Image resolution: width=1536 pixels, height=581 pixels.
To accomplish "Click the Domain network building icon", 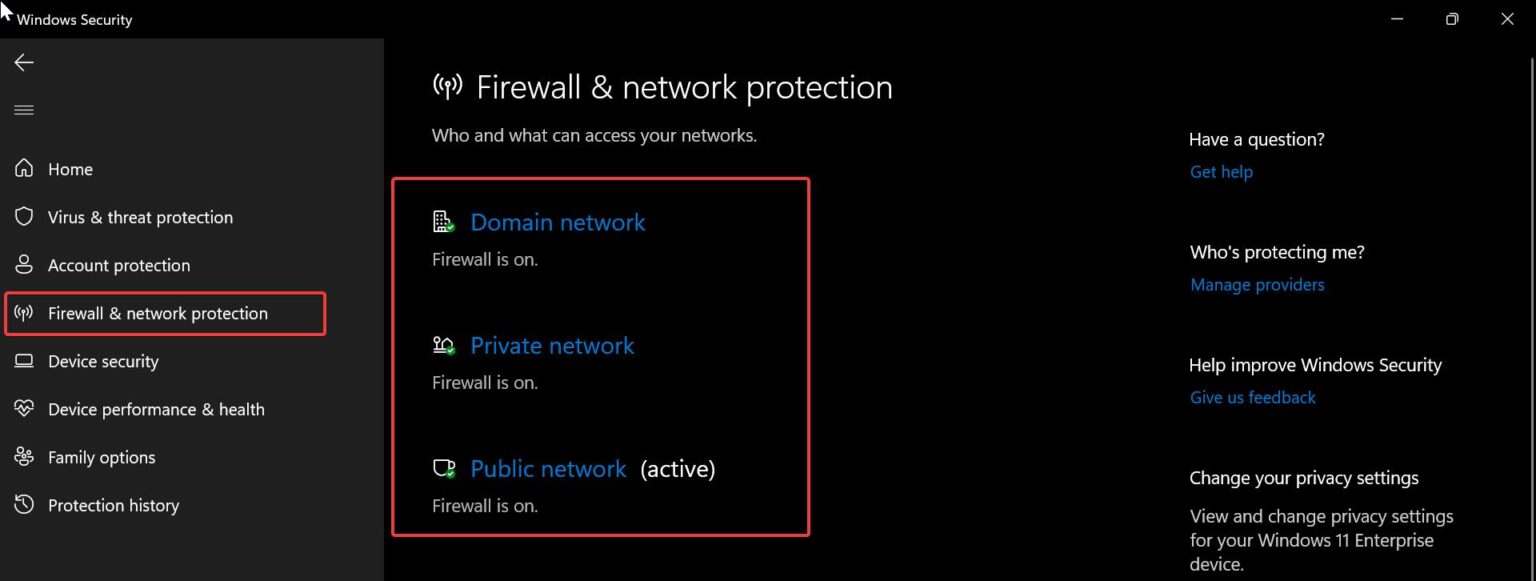I will [443, 222].
